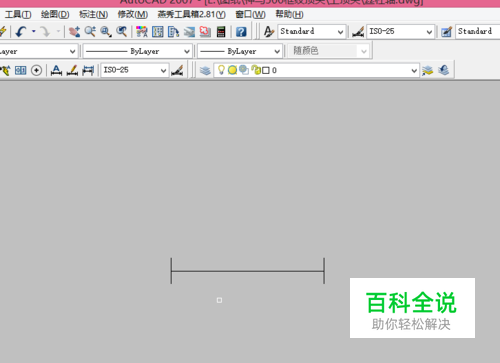Click the Text Style manager icon
This screenshot has height=363, width=500.
click(269, 32)
